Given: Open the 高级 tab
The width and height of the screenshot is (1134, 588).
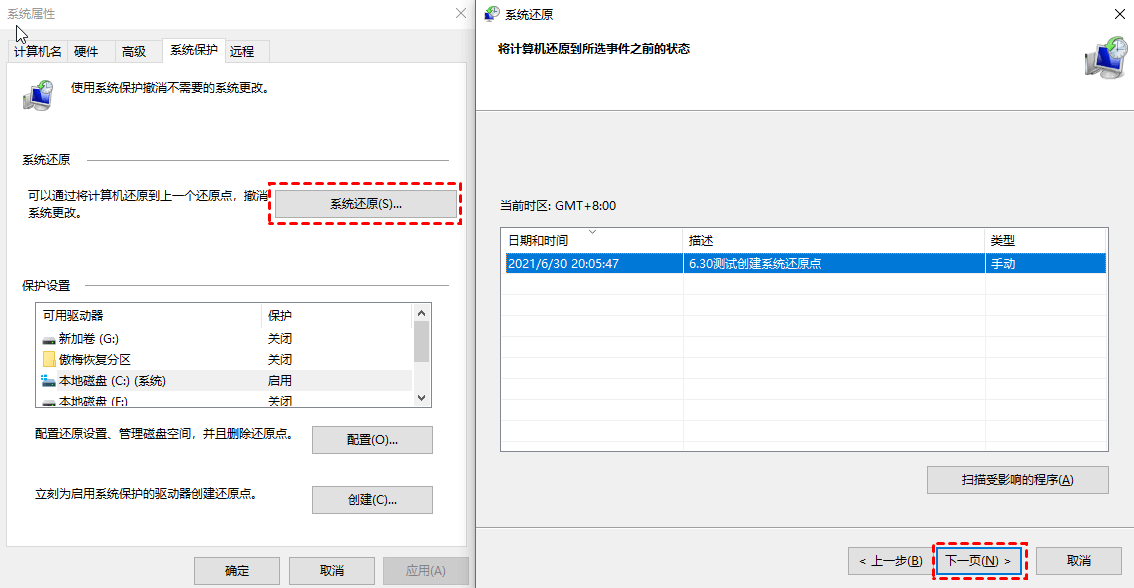Looking at the screenshot, I should (133, 51).
